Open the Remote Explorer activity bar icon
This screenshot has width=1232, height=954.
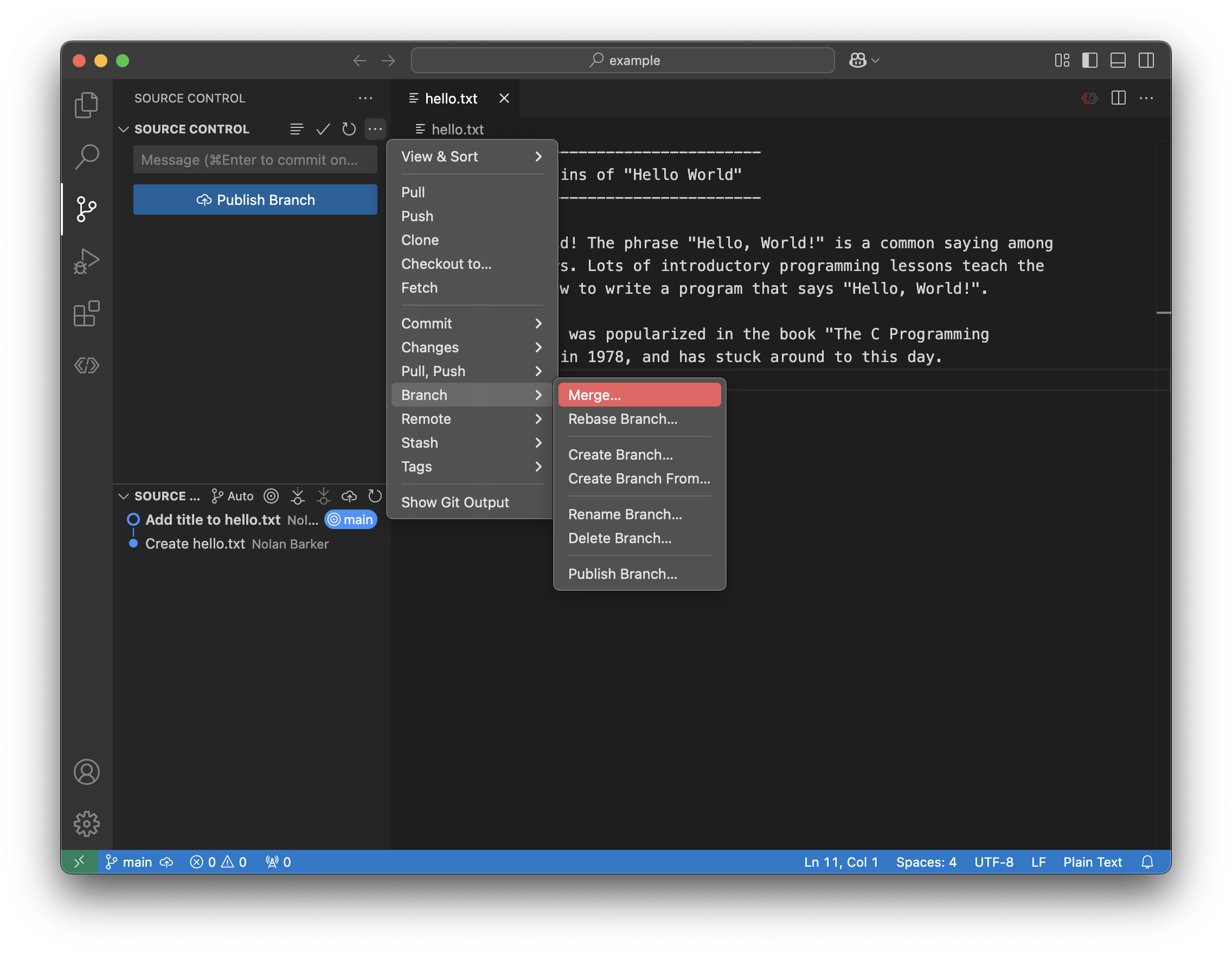86,365
